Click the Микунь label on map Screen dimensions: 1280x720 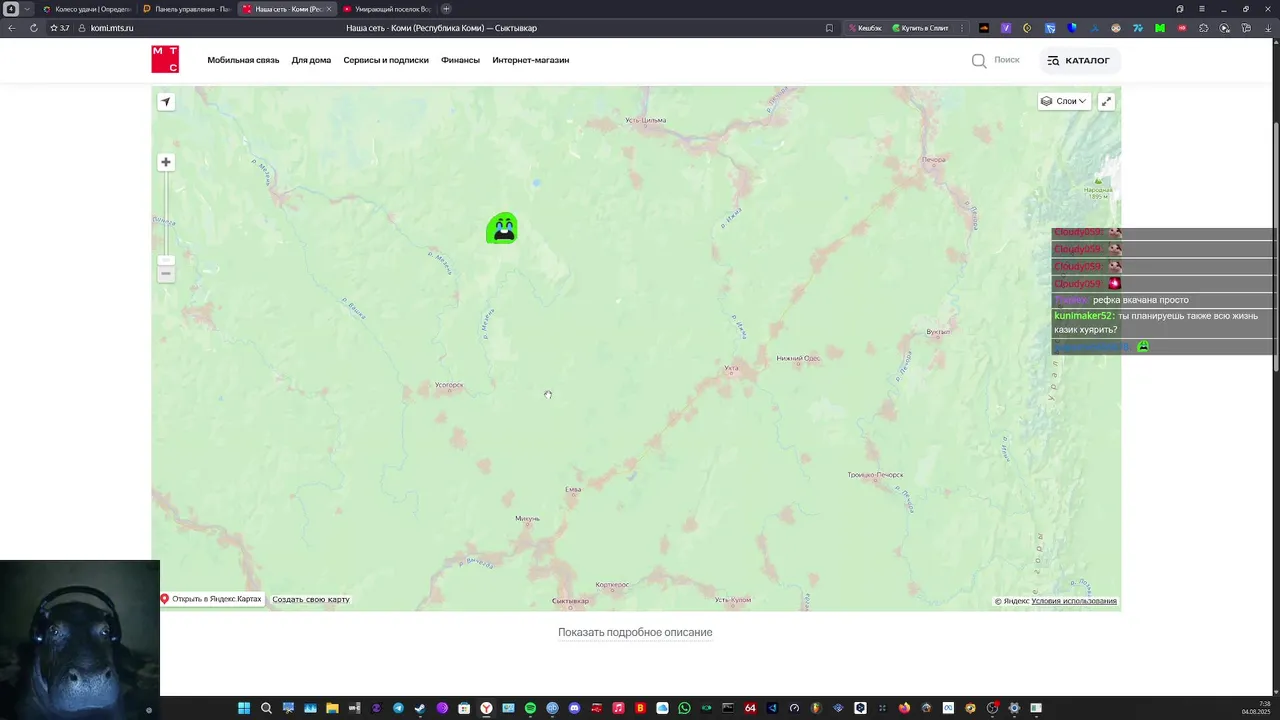click(x=527, y=518)
